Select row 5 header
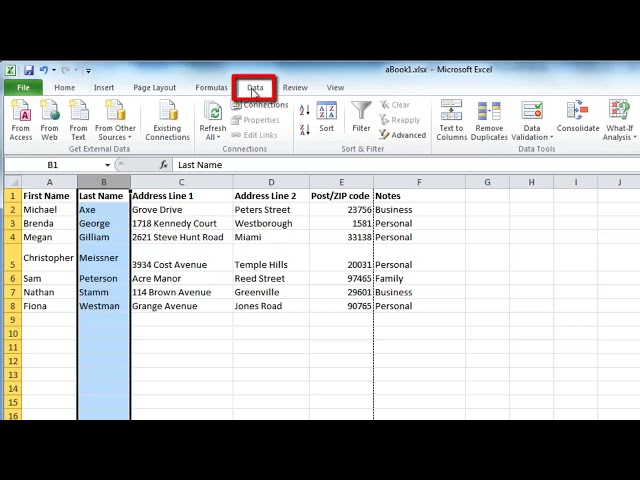 13,258
